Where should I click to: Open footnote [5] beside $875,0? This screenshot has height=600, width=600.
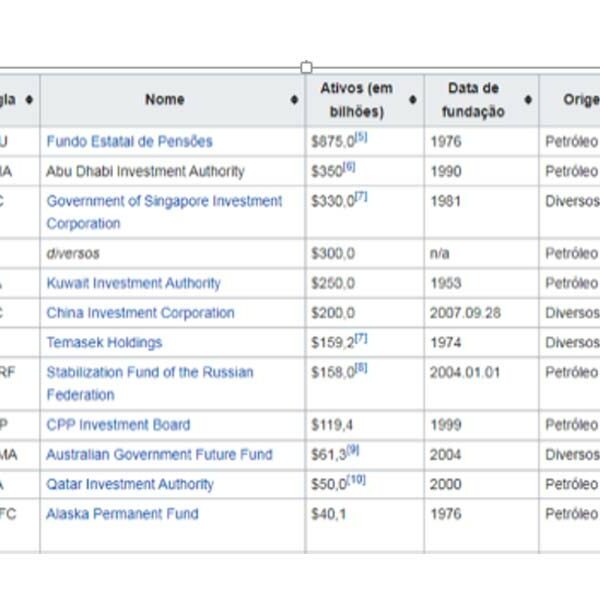(361, 137)
